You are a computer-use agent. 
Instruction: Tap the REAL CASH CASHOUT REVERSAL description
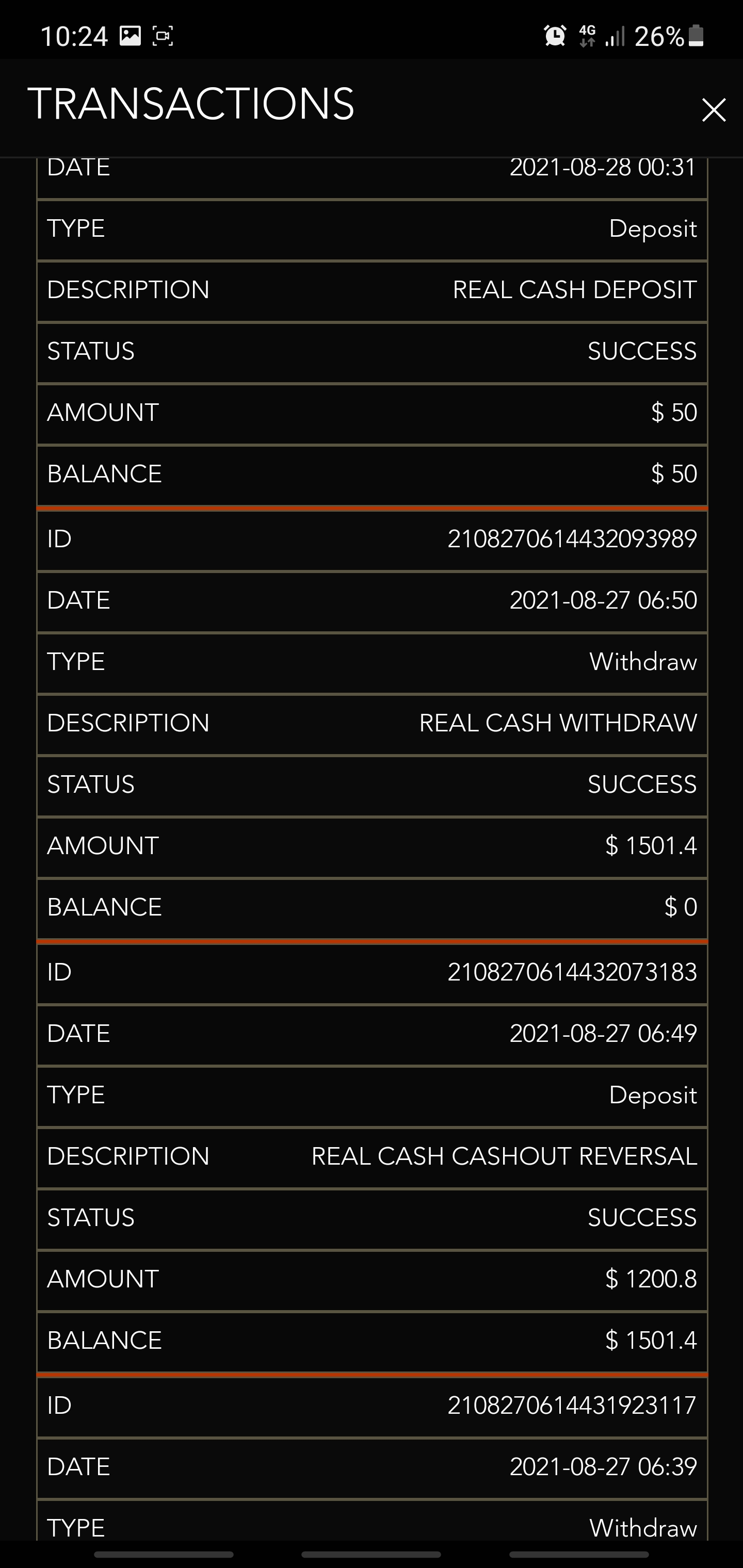pyautogui.click(x=504, y=1156)
